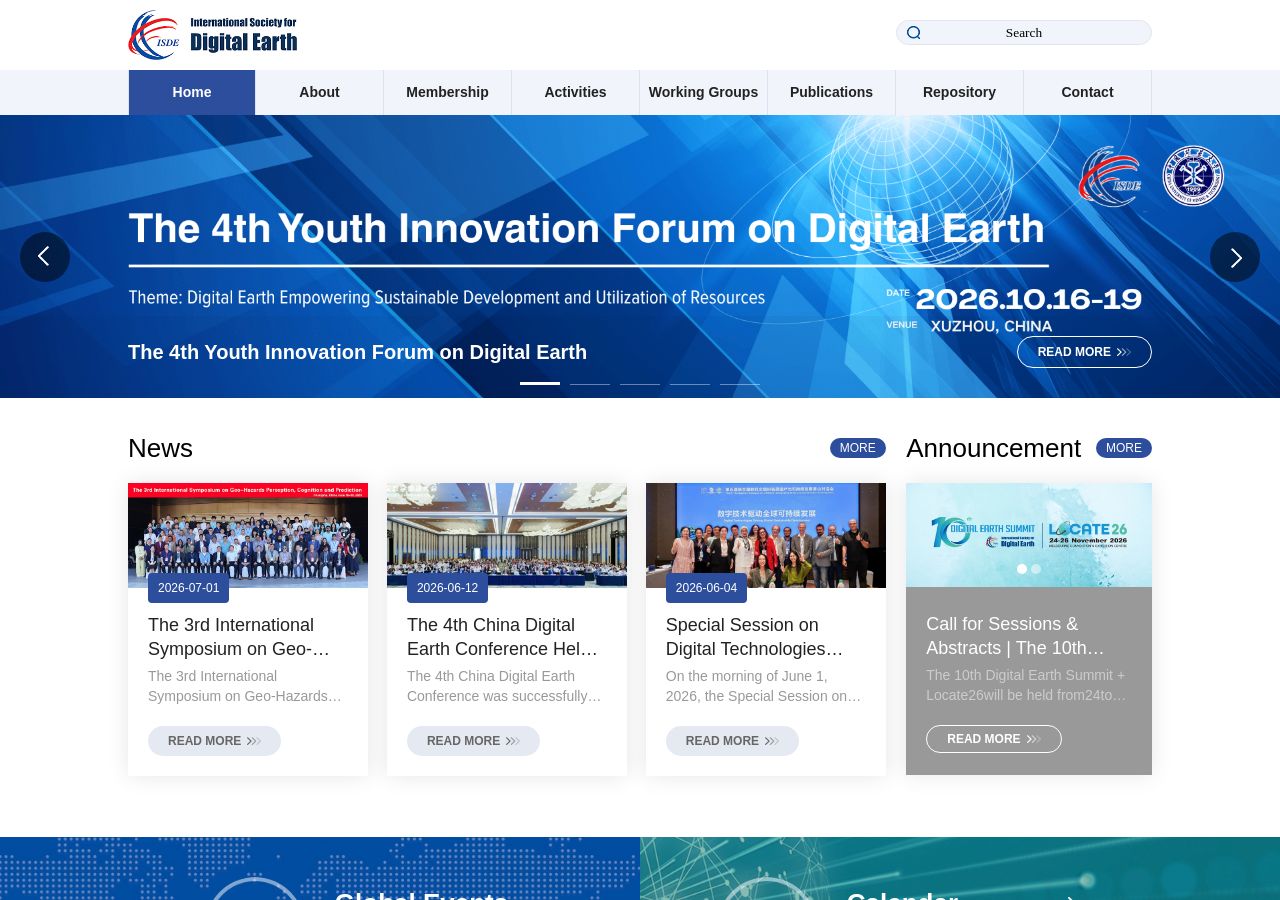The height and width of the screenshot is (900, 1280).
Task: Click MORE button beside Announcement heading
Action: tap(1124, 448)
